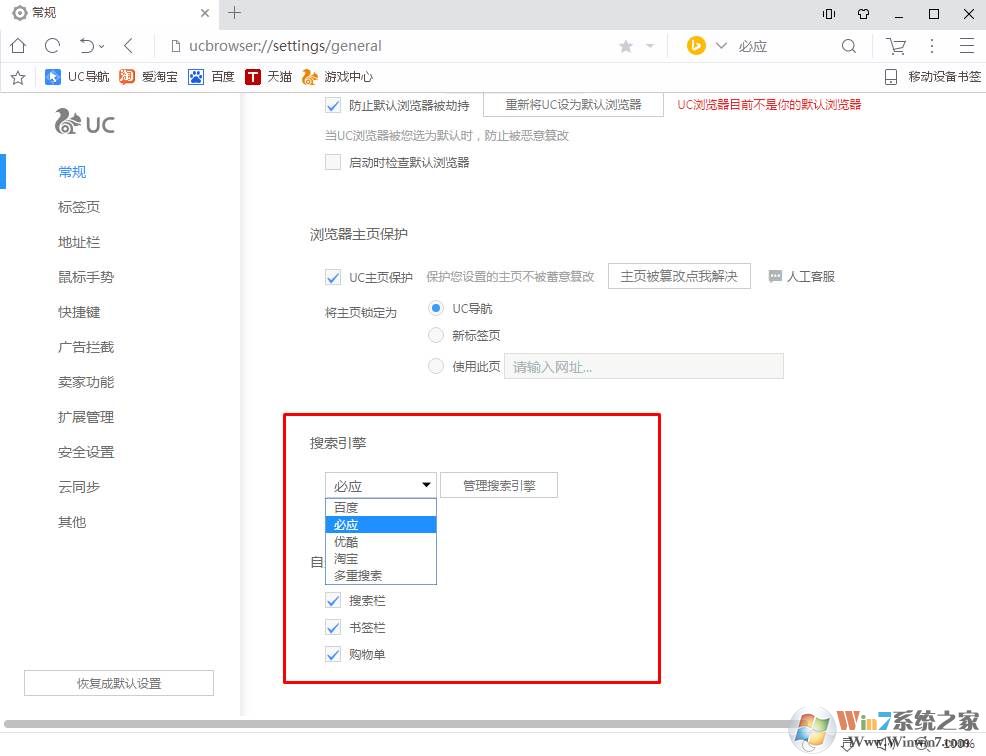
Task: Click the bookmarks bar star icon
Action: pos(18,77)
